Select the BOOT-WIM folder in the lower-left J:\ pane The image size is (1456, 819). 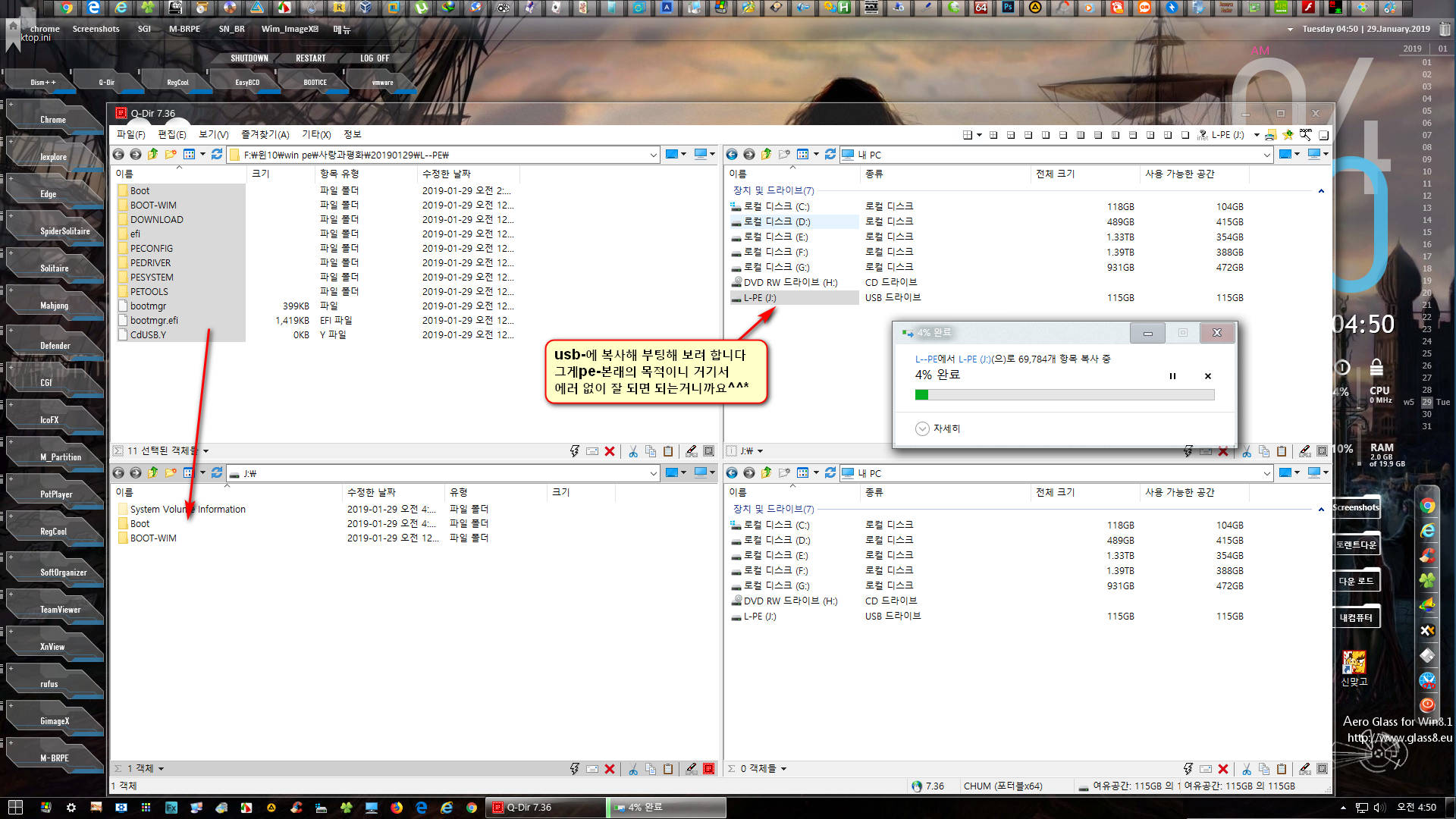pyautogui.click(x=153, y=538)
